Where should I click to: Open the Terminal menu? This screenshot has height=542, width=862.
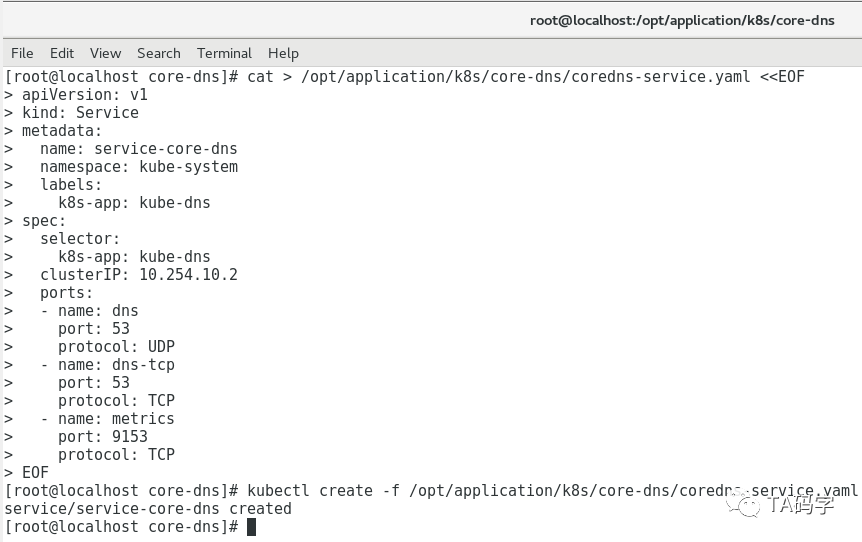pos(224,53)
